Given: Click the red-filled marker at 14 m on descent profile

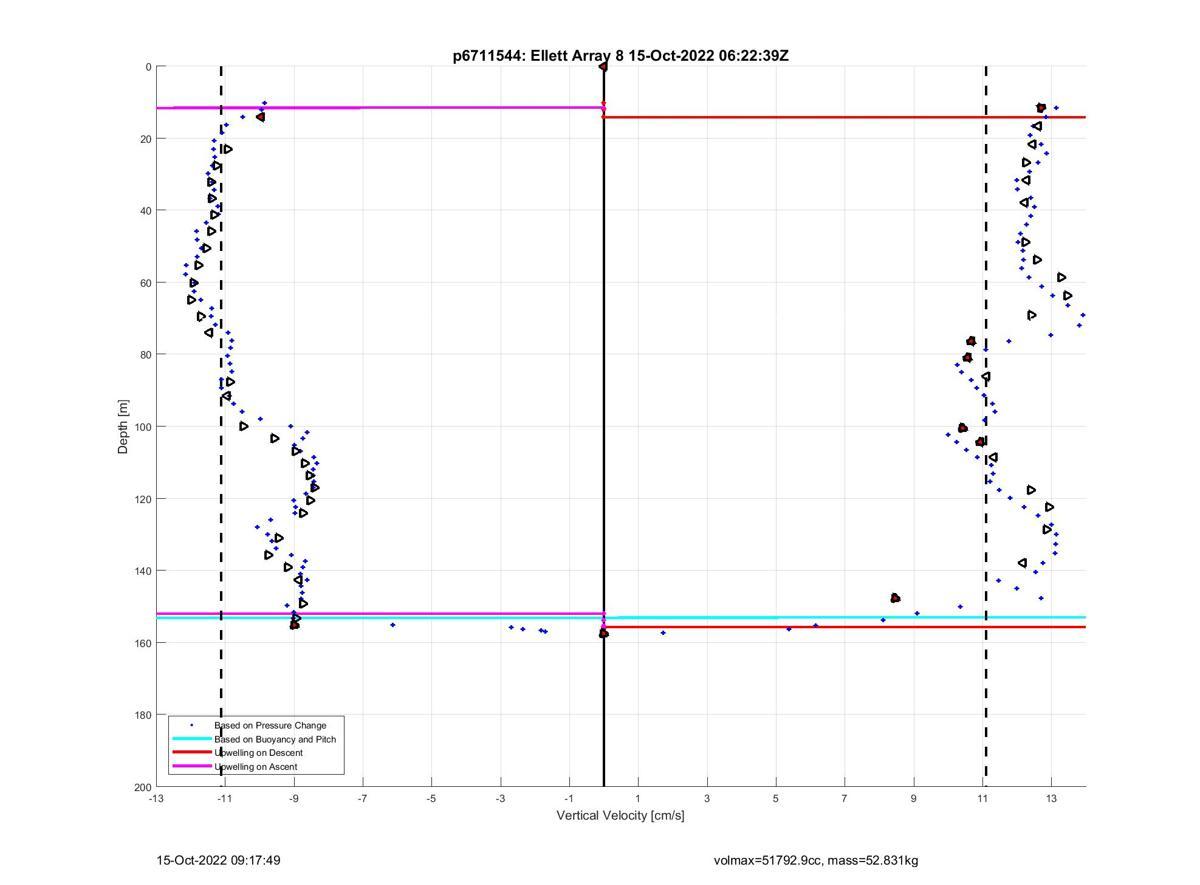Looking at the screenshot, I should [x=260, y=117].
